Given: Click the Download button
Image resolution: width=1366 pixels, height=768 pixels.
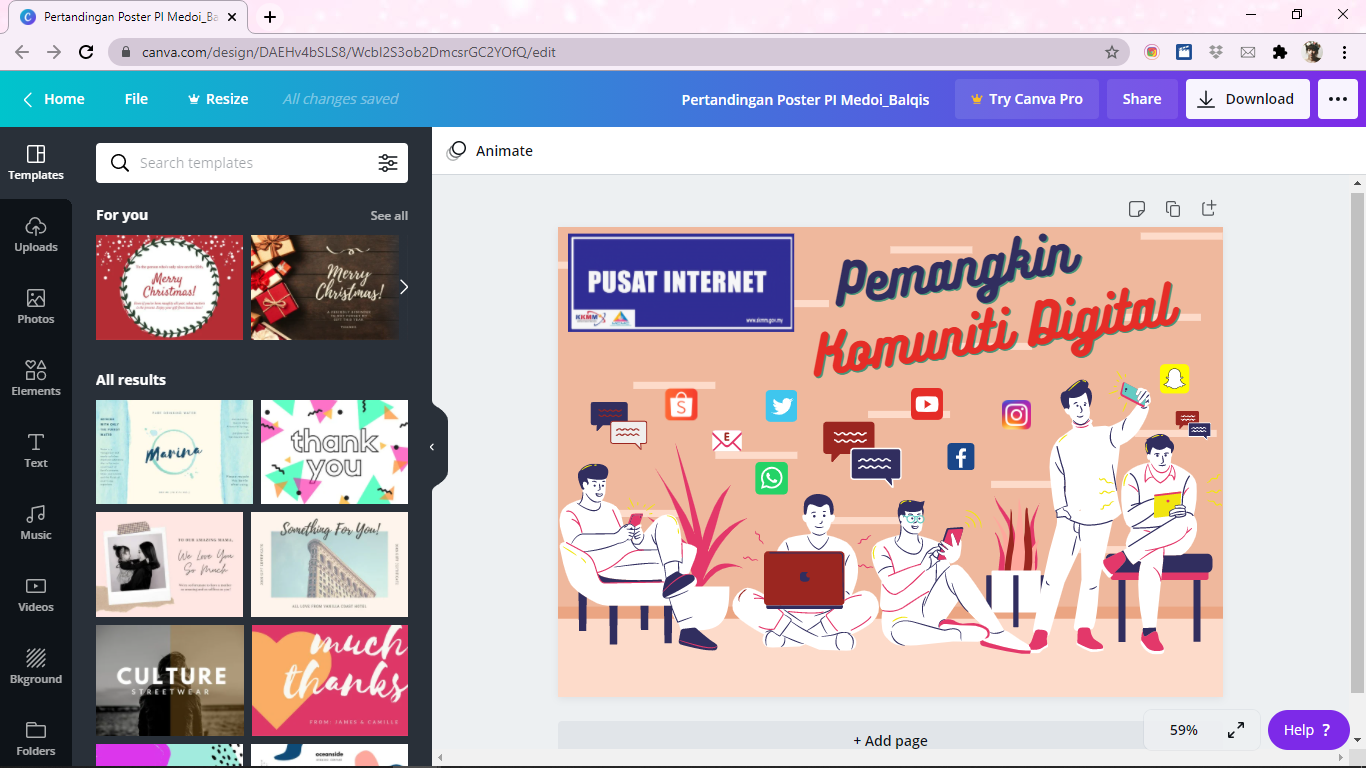Looking at the screenshot, I should coord(1247,99).
